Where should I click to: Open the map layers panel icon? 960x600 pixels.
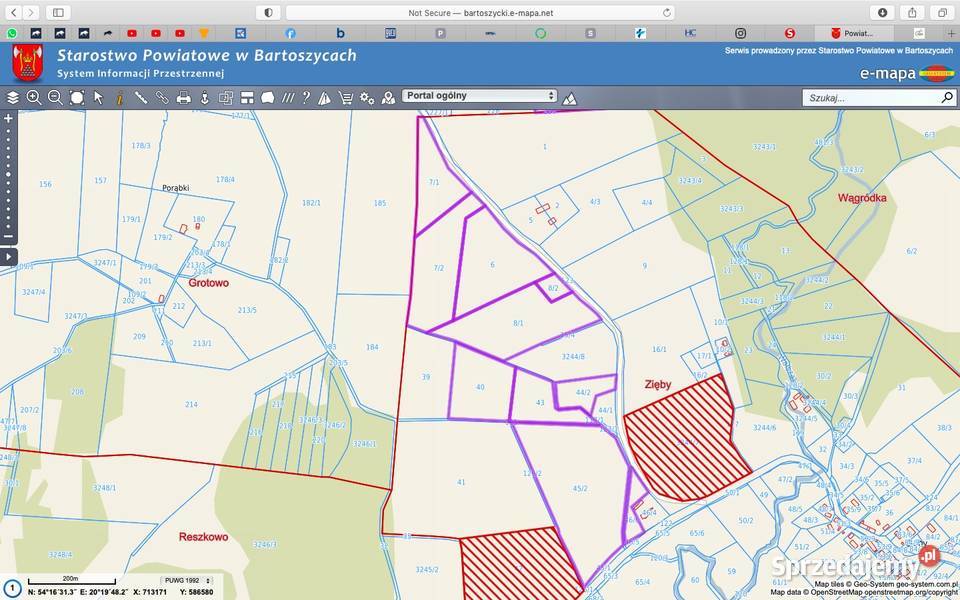(x=13, y=98)
